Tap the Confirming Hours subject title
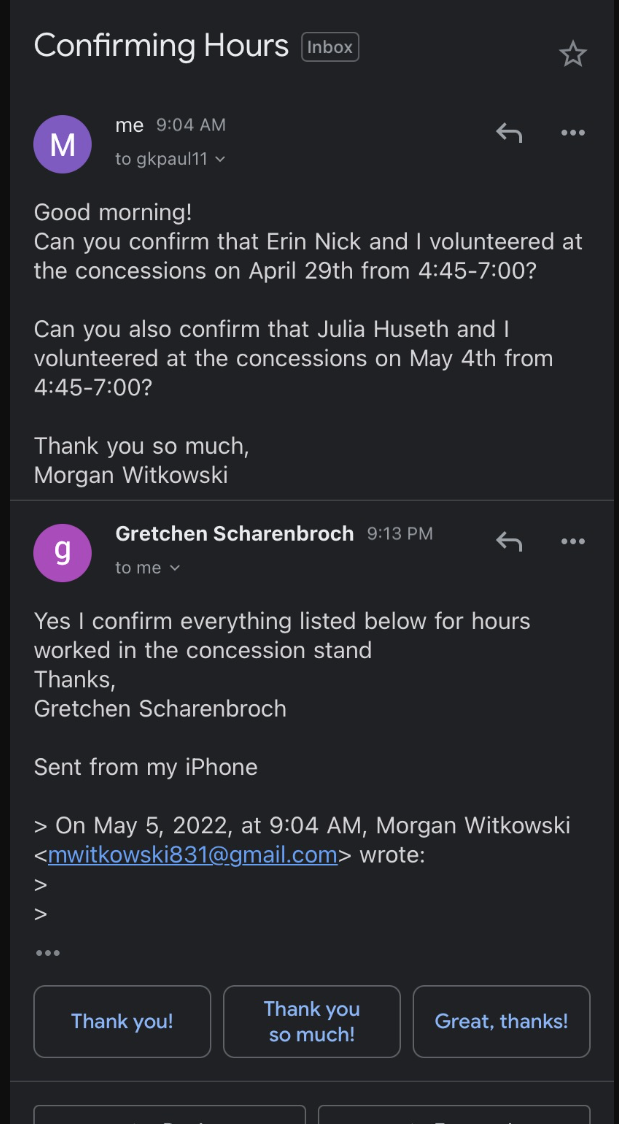 pyautogui.click(x=161, y=46)
